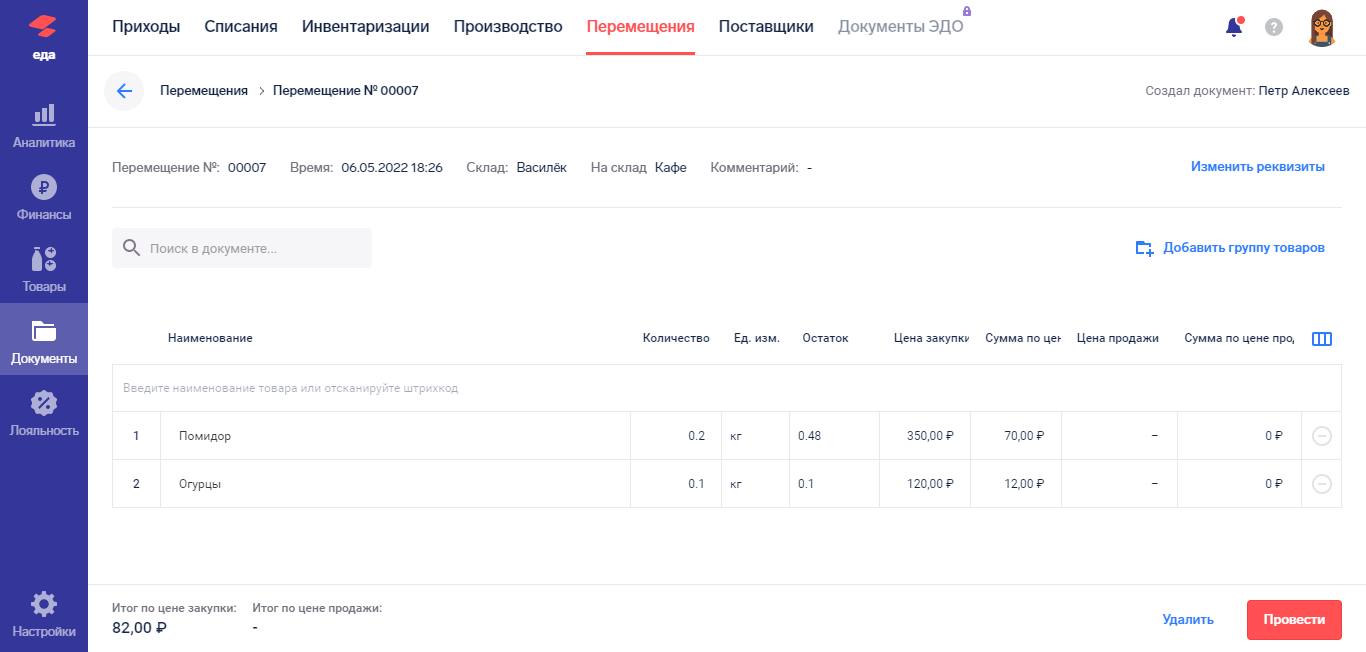Open Аналитика section in sidebar
Viewport: 1366px width, 652px height.
coord(44,126)
